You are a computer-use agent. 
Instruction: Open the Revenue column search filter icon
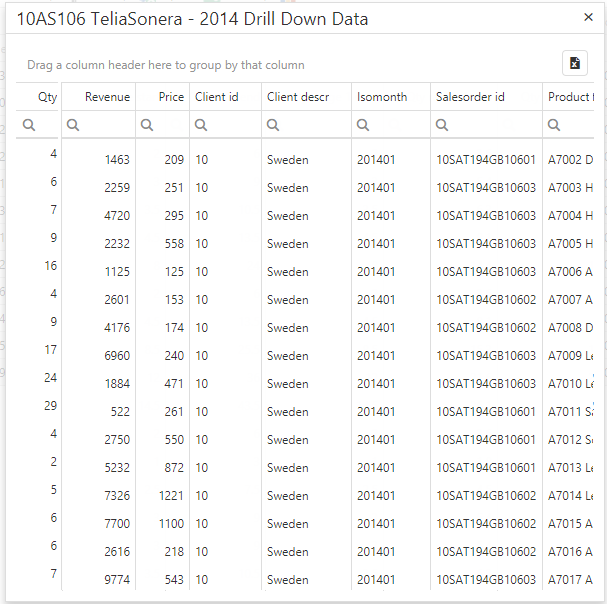[x=73, y=125]
